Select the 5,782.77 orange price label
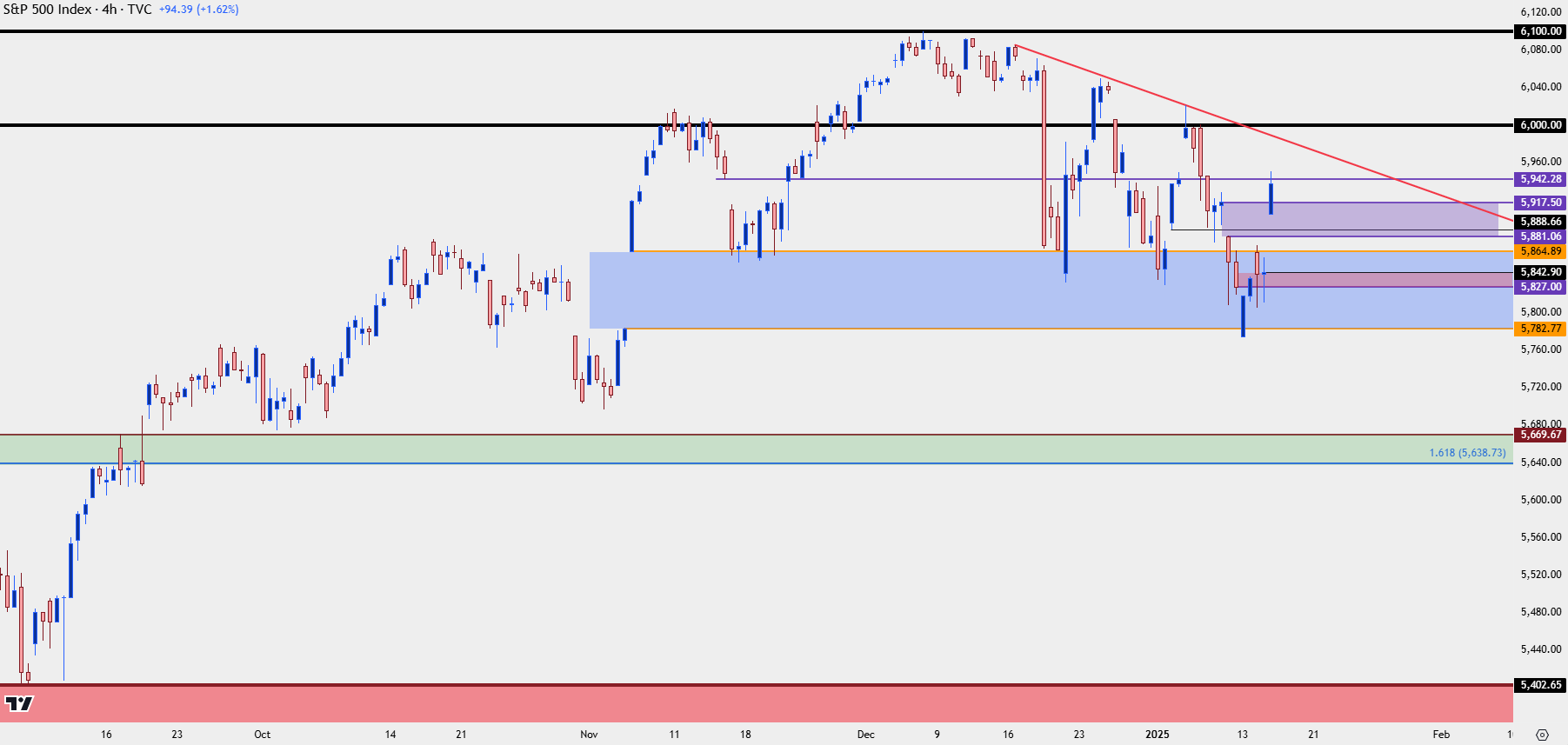Image resolution: width=1568 pixels, height=745 pixels. (x=1540, y=329)
